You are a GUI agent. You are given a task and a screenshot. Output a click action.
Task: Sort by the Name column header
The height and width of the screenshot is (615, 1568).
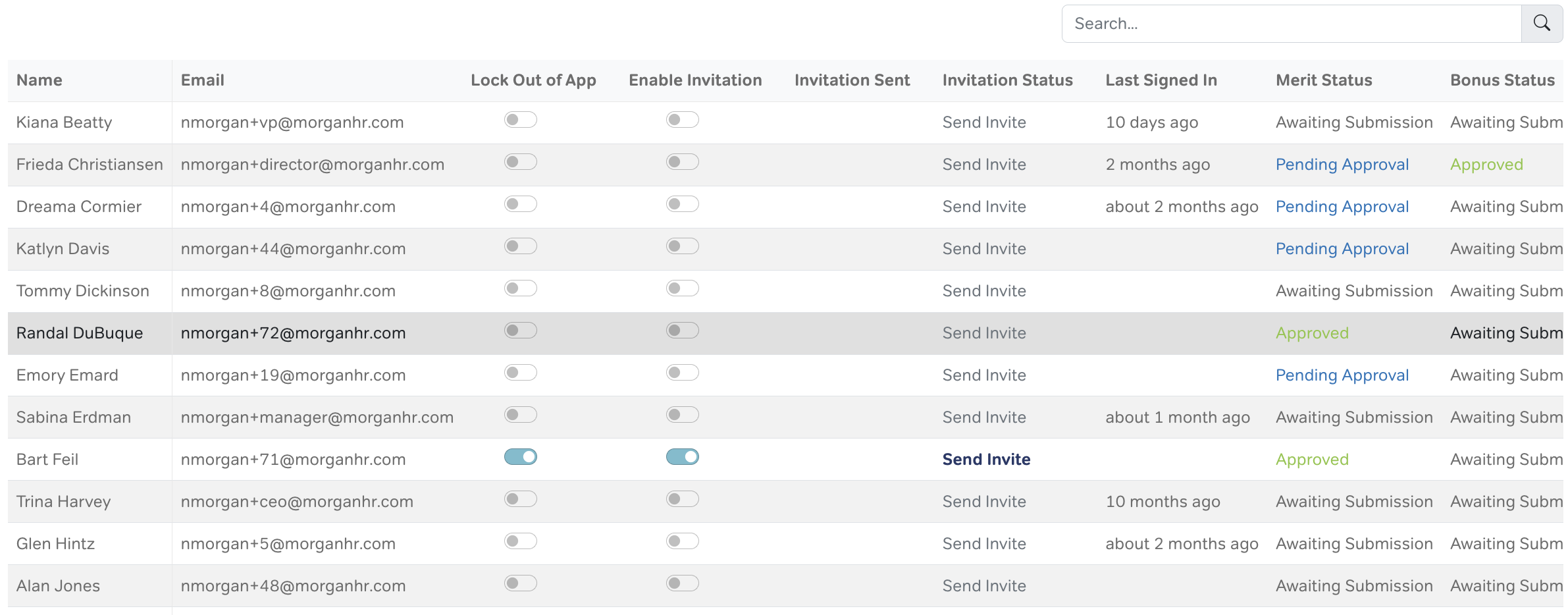(39, 80)
